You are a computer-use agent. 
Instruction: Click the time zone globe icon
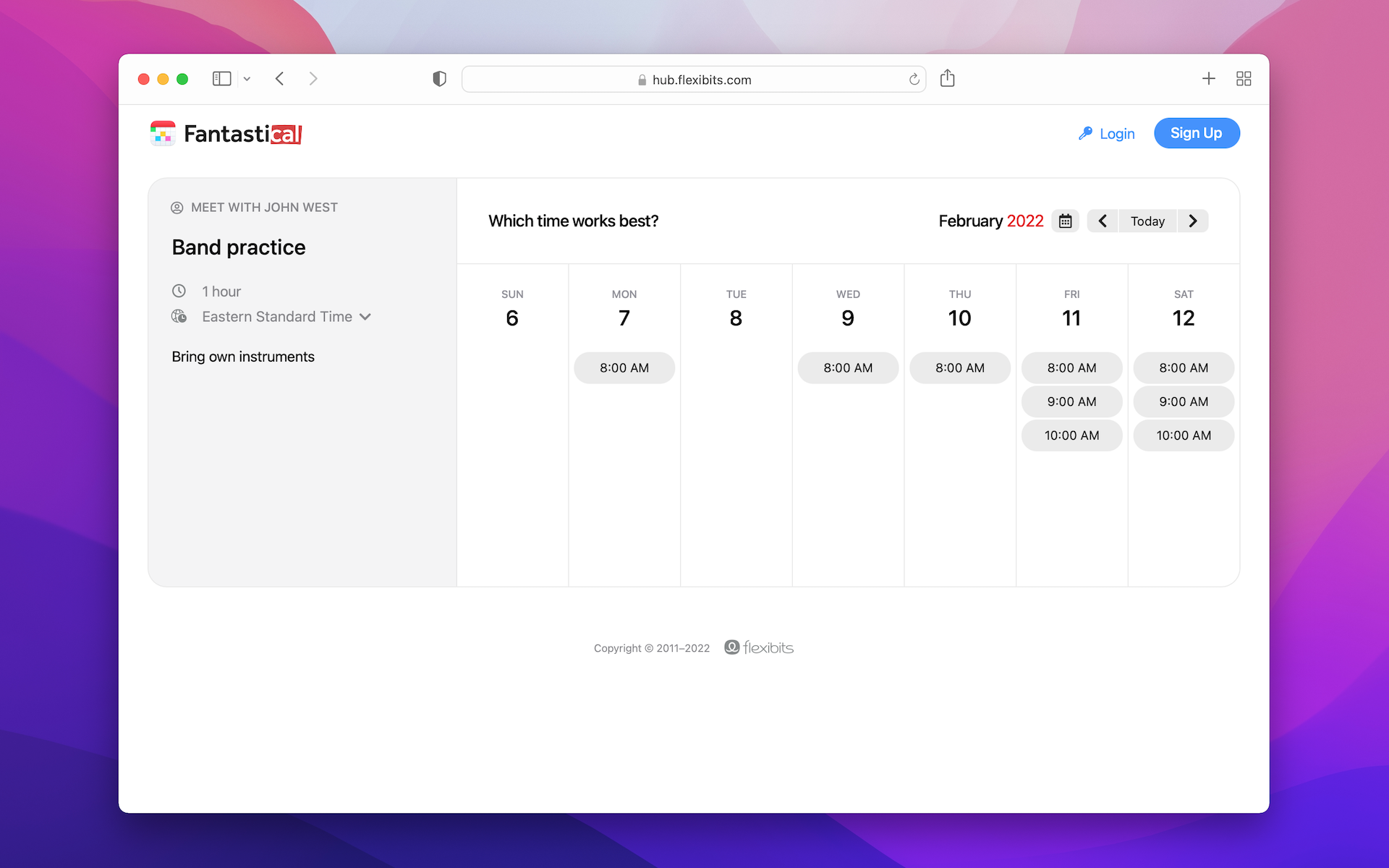[x=179, y=317]
